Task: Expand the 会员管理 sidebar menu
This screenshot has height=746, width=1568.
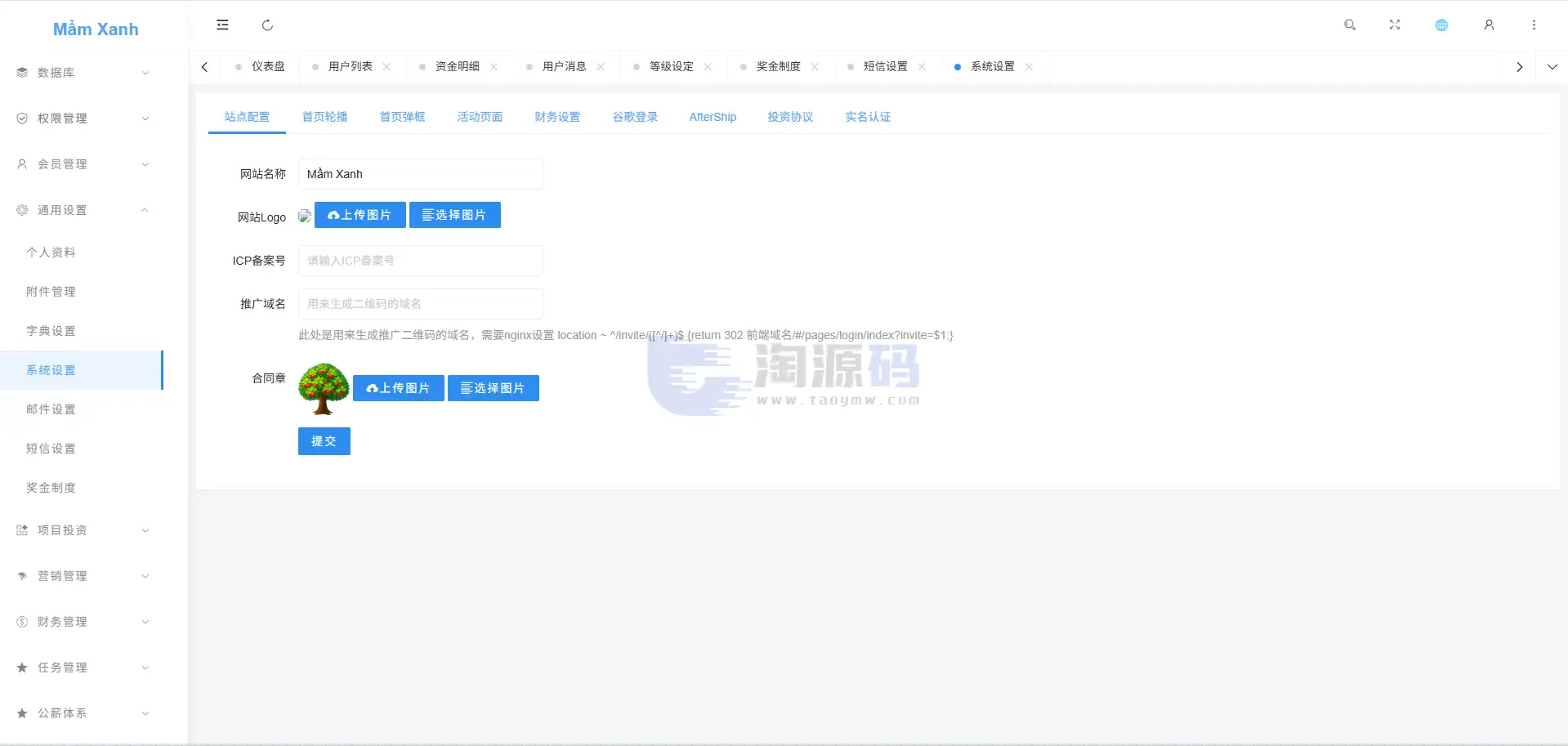Action: (x=82, y=164)
